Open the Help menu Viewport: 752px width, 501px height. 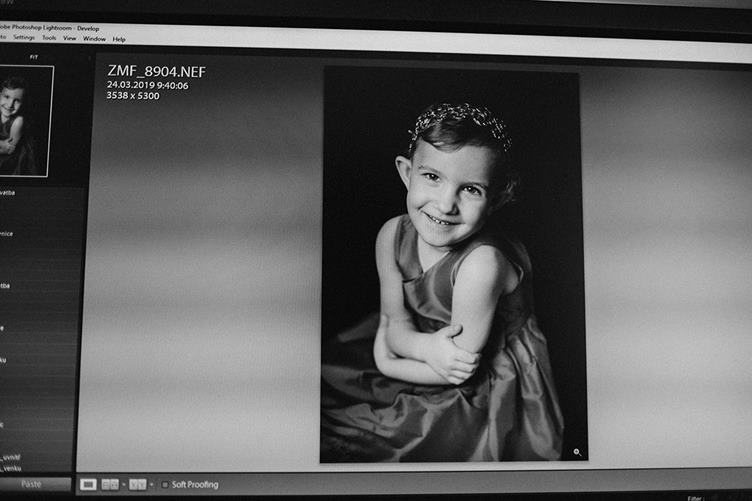tap(119, 39)
